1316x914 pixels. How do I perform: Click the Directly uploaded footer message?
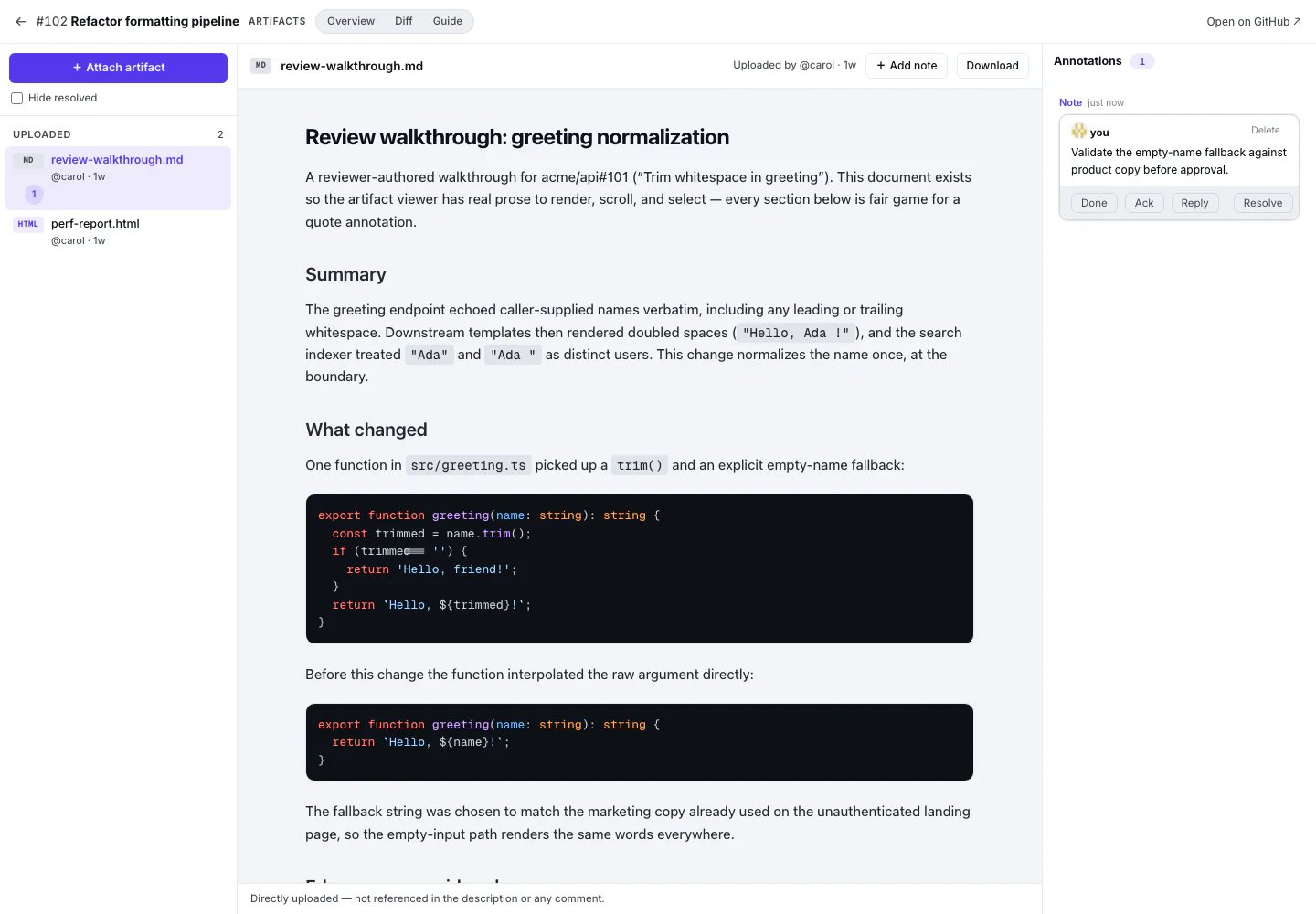(x=427, y=898)
